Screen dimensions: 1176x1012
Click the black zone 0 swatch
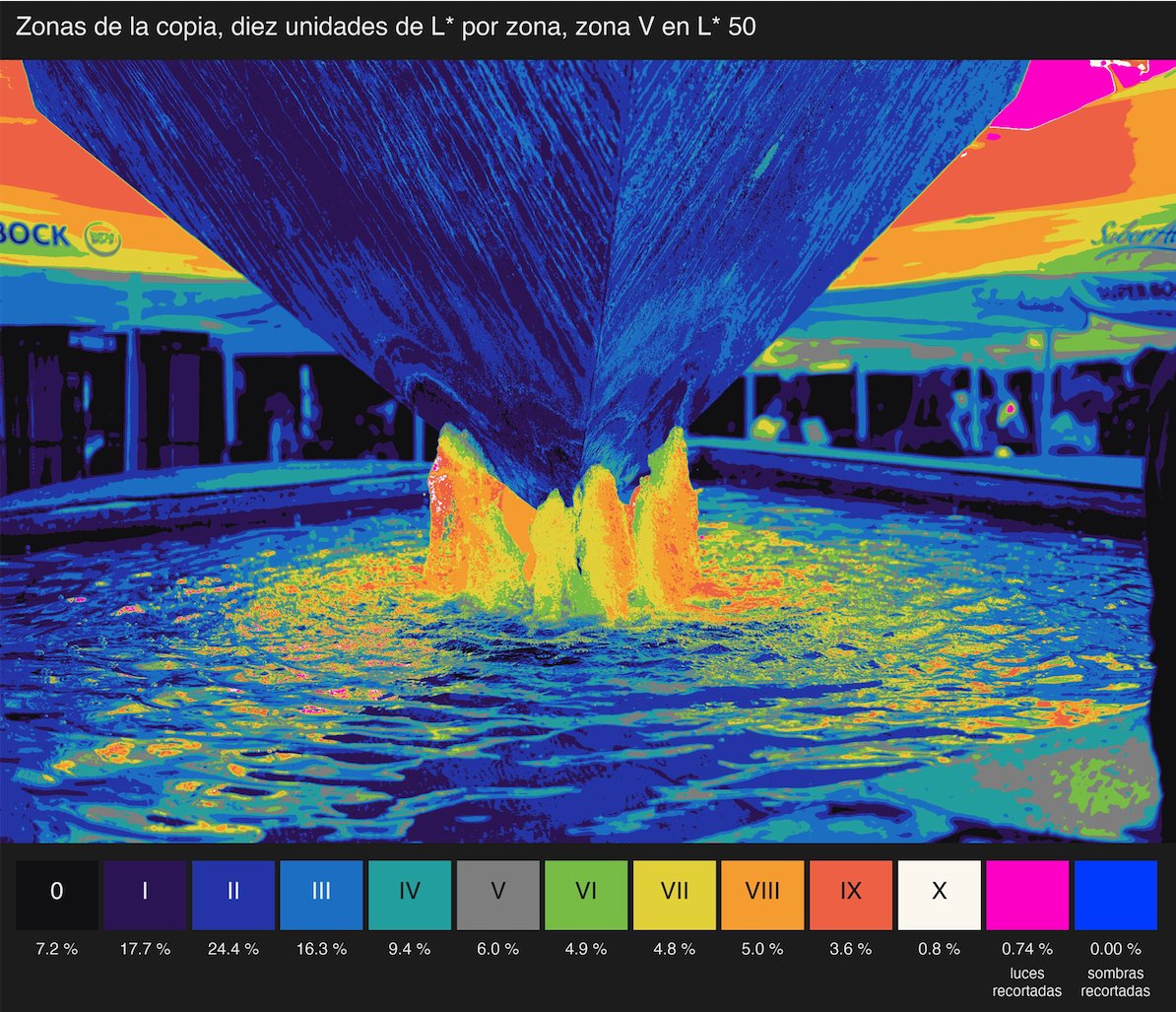coord(57,895)
